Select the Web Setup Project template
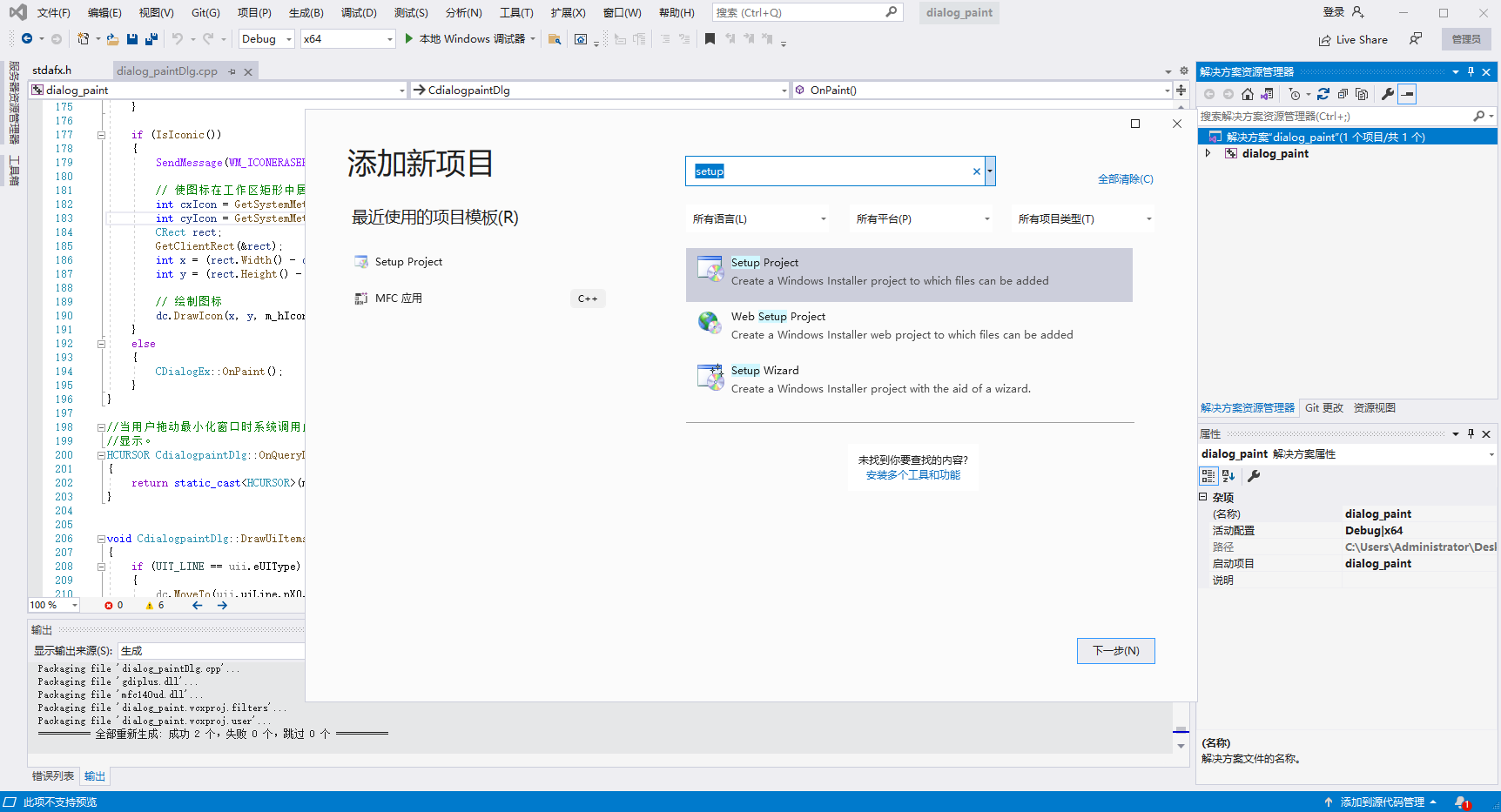Image resolution: width=1501 pixels, height=812 pixels. point(909,329)
